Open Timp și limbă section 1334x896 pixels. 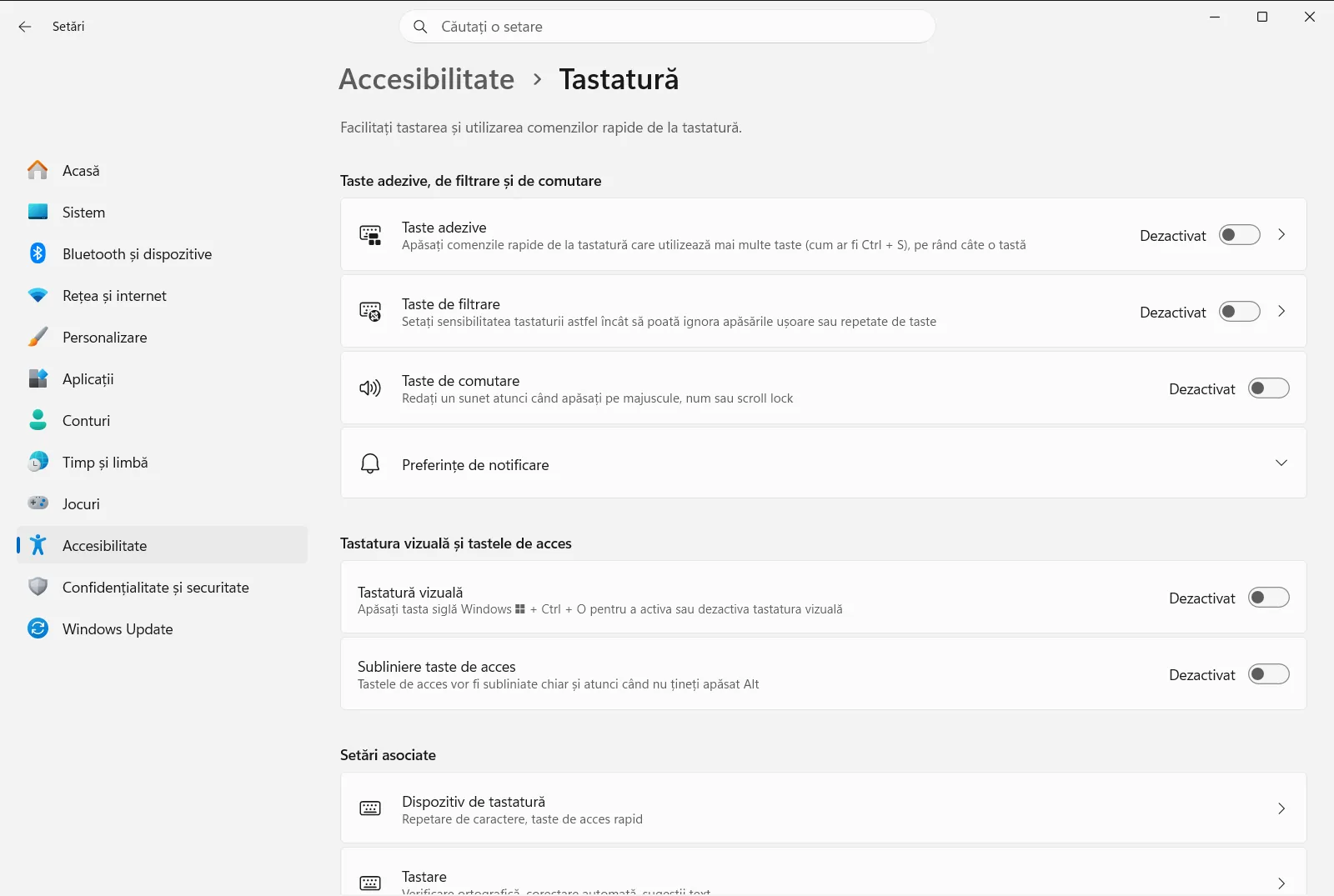pyautogui.click(x=162, y=462)
